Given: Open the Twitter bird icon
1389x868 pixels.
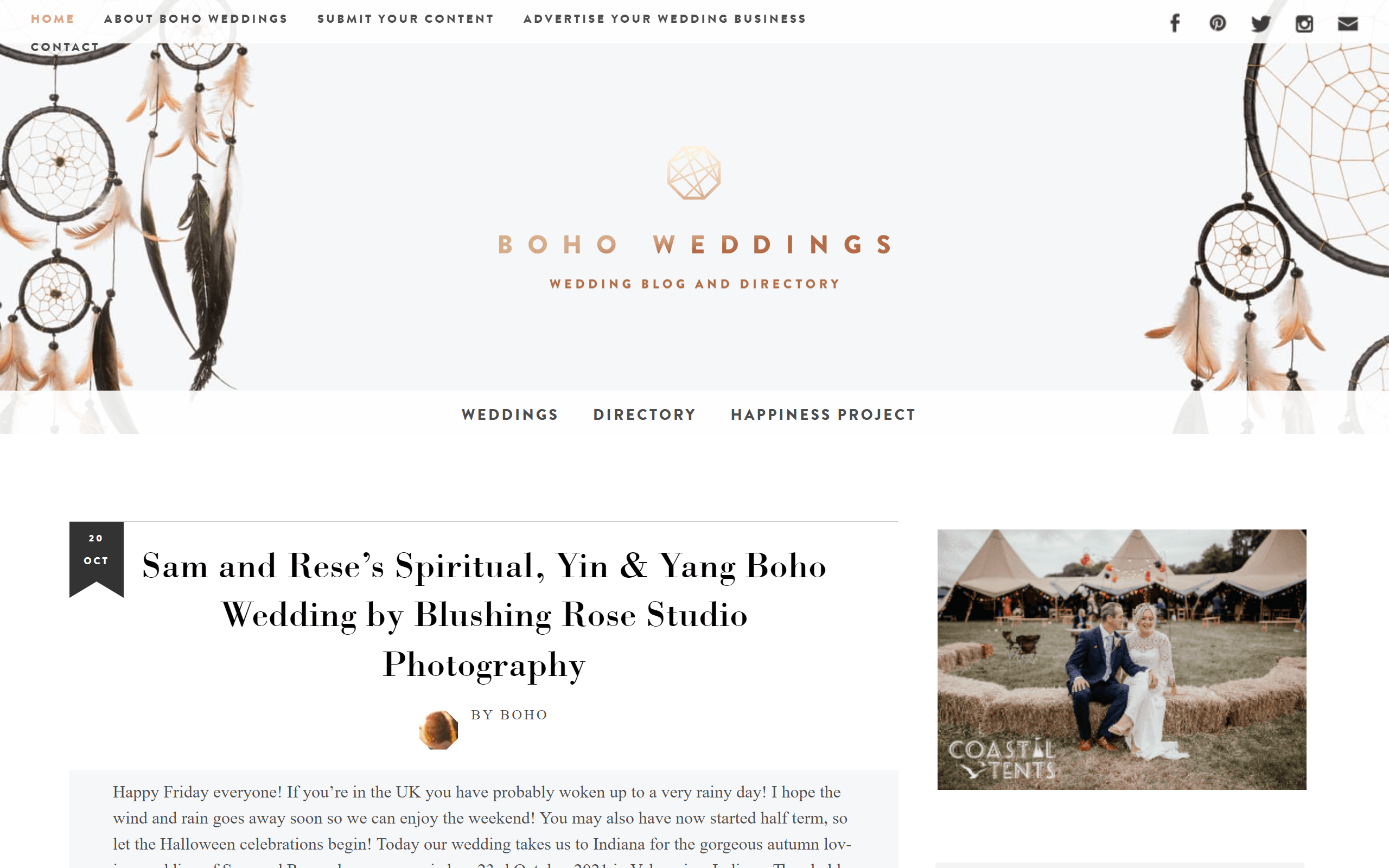Looking at the screenshot, I should pyautogui.click(x=1261, y=23).
